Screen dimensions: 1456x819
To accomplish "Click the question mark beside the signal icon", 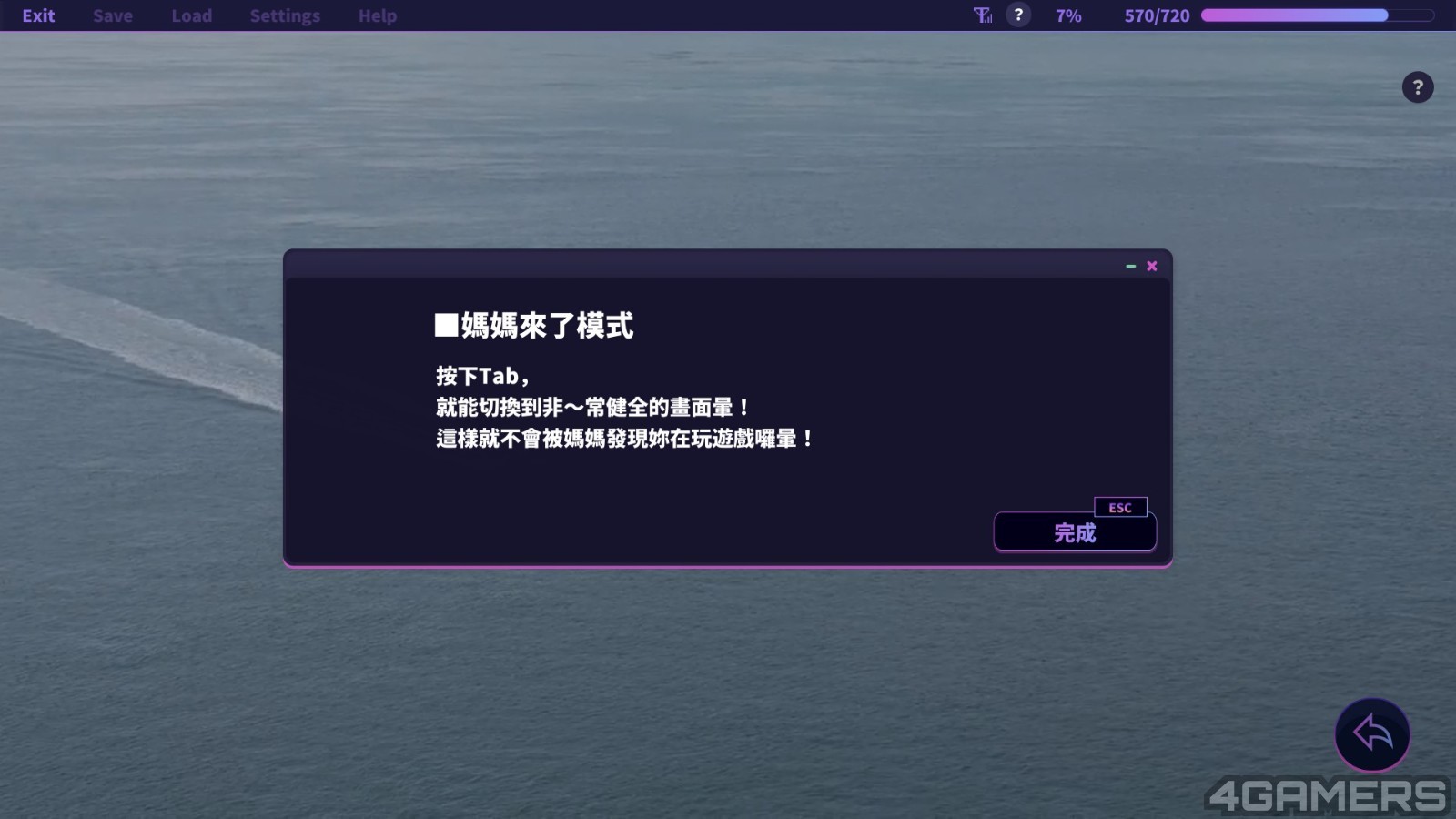I will [1018, 15].
